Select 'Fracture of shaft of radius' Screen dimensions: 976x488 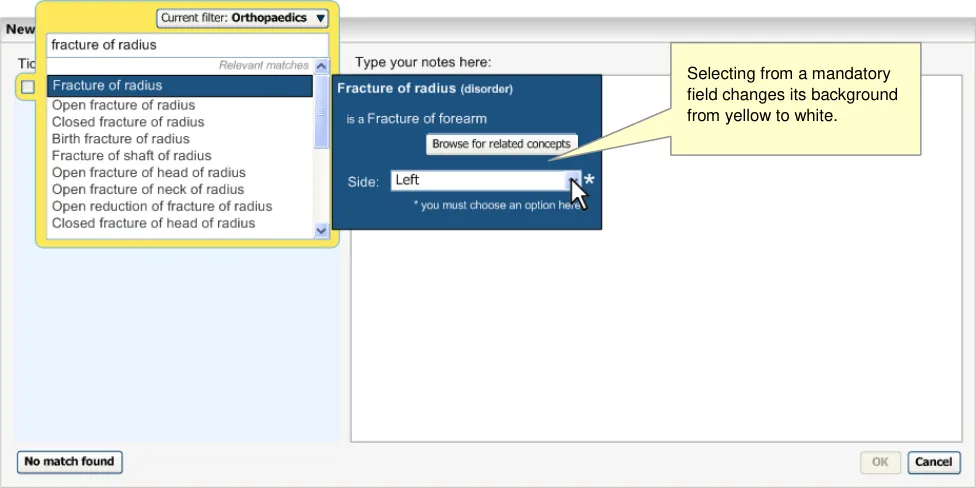coord(131,156)
